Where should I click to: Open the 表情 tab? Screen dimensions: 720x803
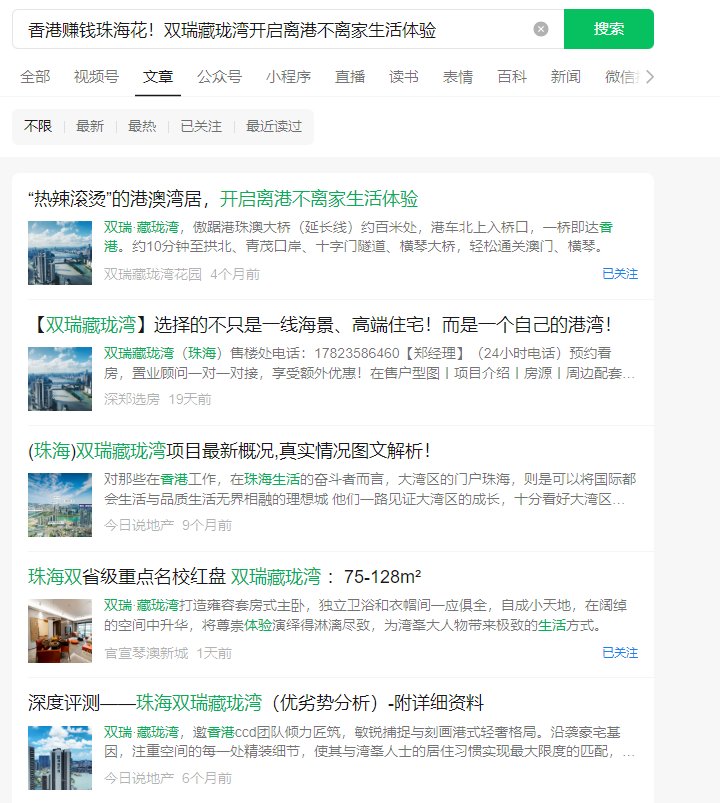coord(458,77)
